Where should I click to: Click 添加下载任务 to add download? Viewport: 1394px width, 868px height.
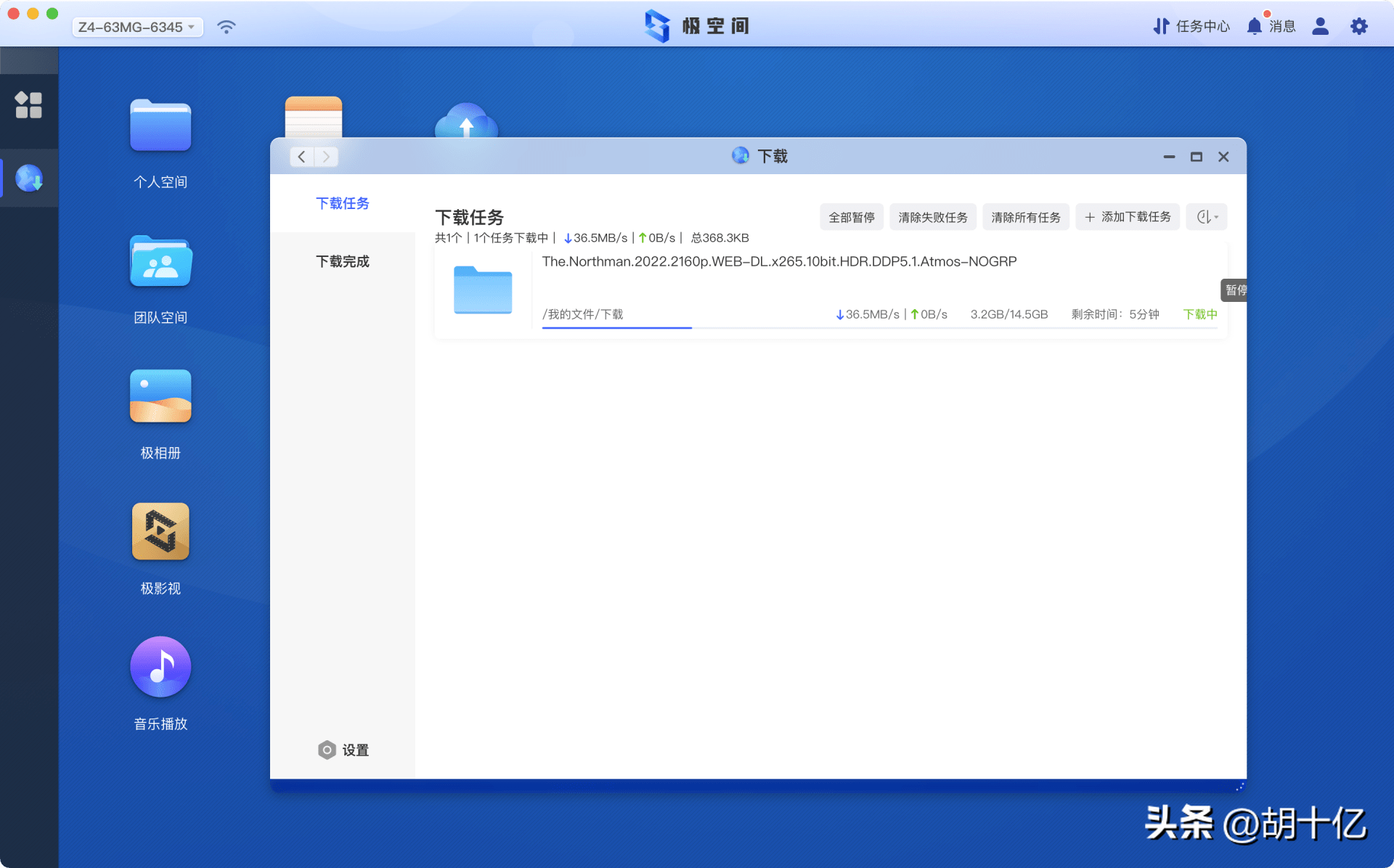(1128, 217)
